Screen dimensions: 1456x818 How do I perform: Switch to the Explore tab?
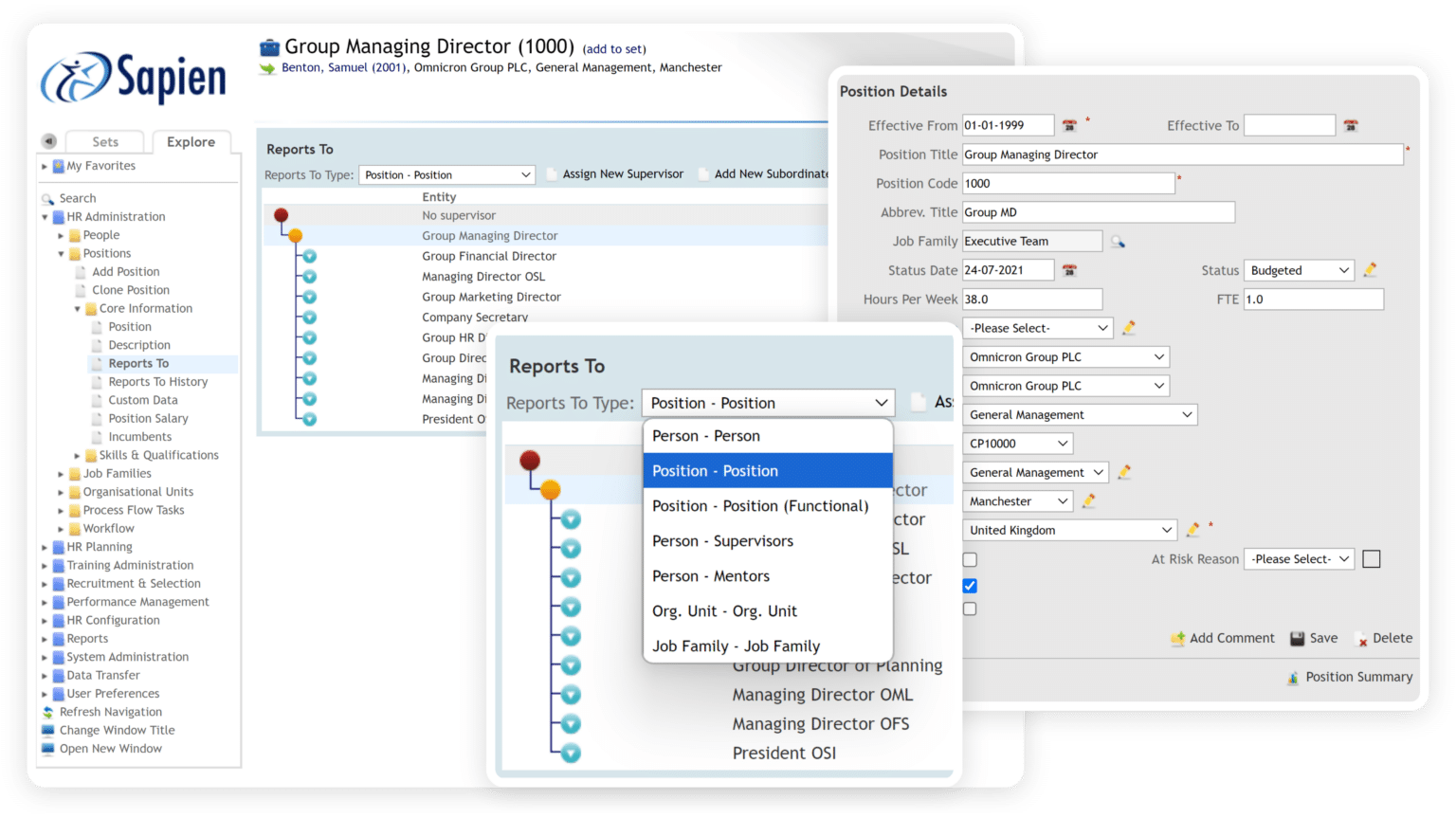[191, 141]
